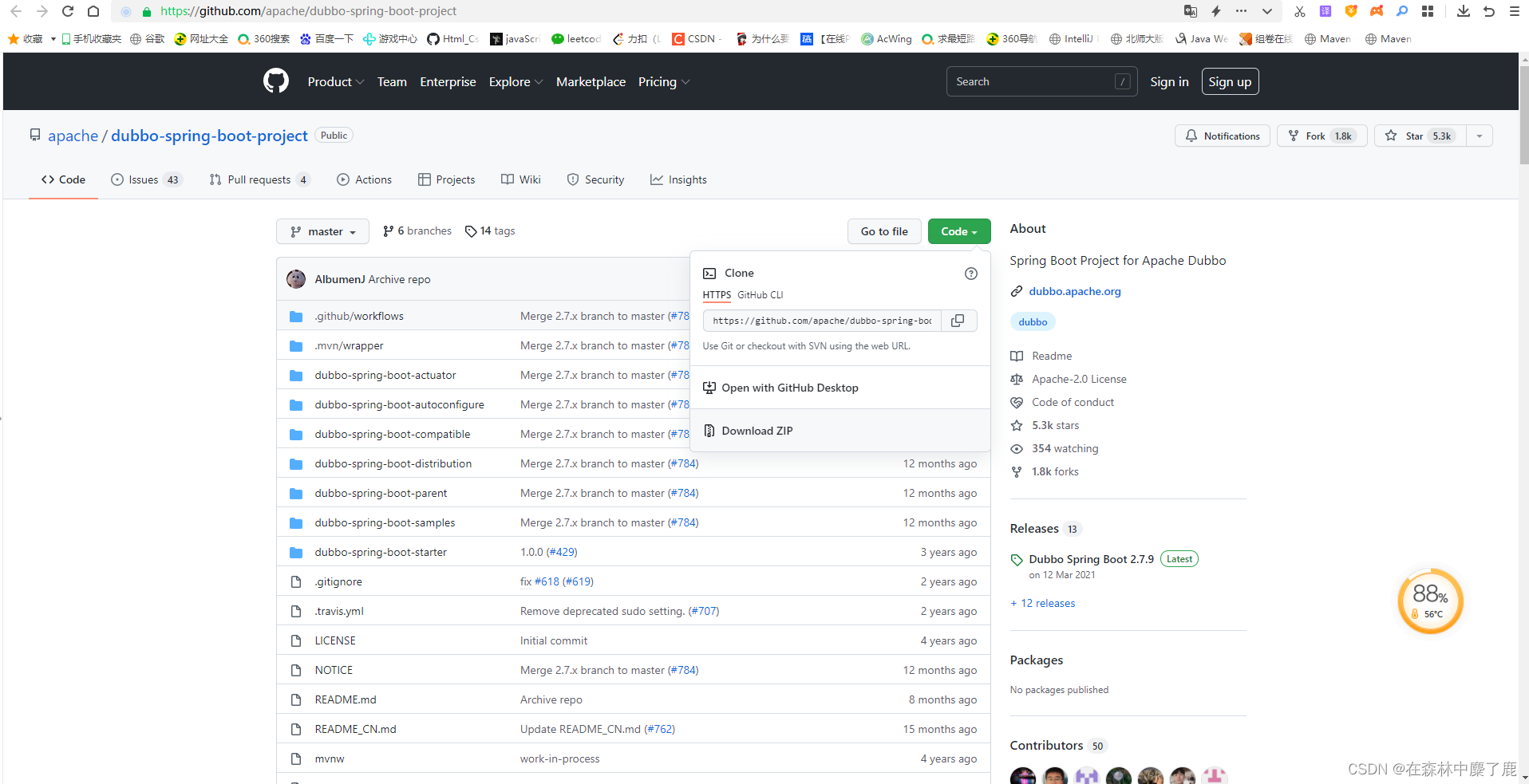Open .github/workflows folder icon
Screen dimensions: 1529x784
[296, 317]
